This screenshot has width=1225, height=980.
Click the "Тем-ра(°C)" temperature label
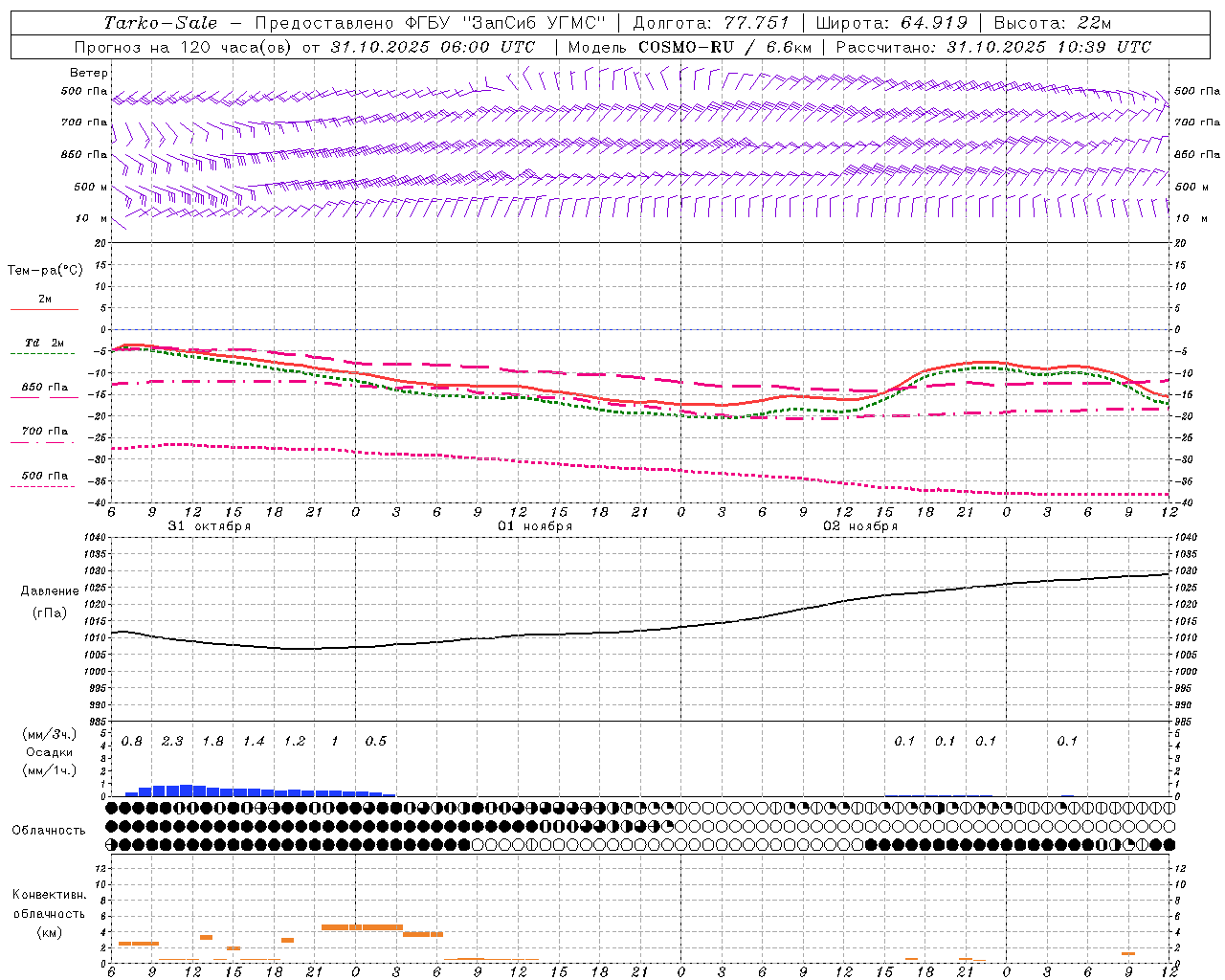[45, 271]
